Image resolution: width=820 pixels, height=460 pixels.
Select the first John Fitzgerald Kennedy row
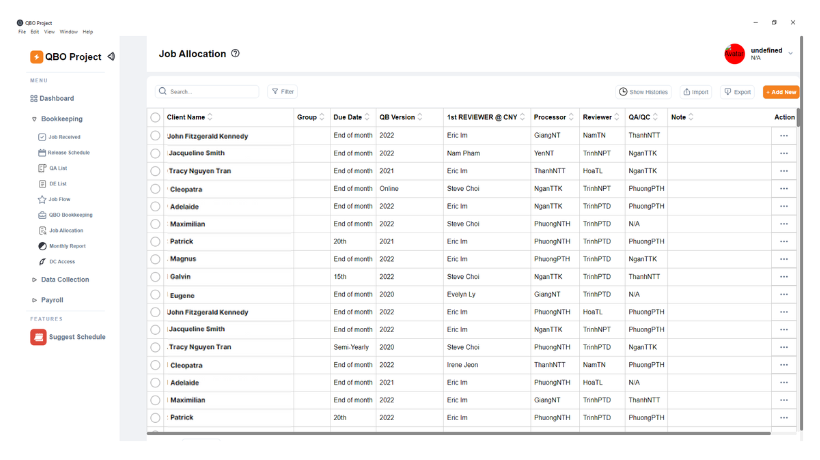(x=155, y=135)
